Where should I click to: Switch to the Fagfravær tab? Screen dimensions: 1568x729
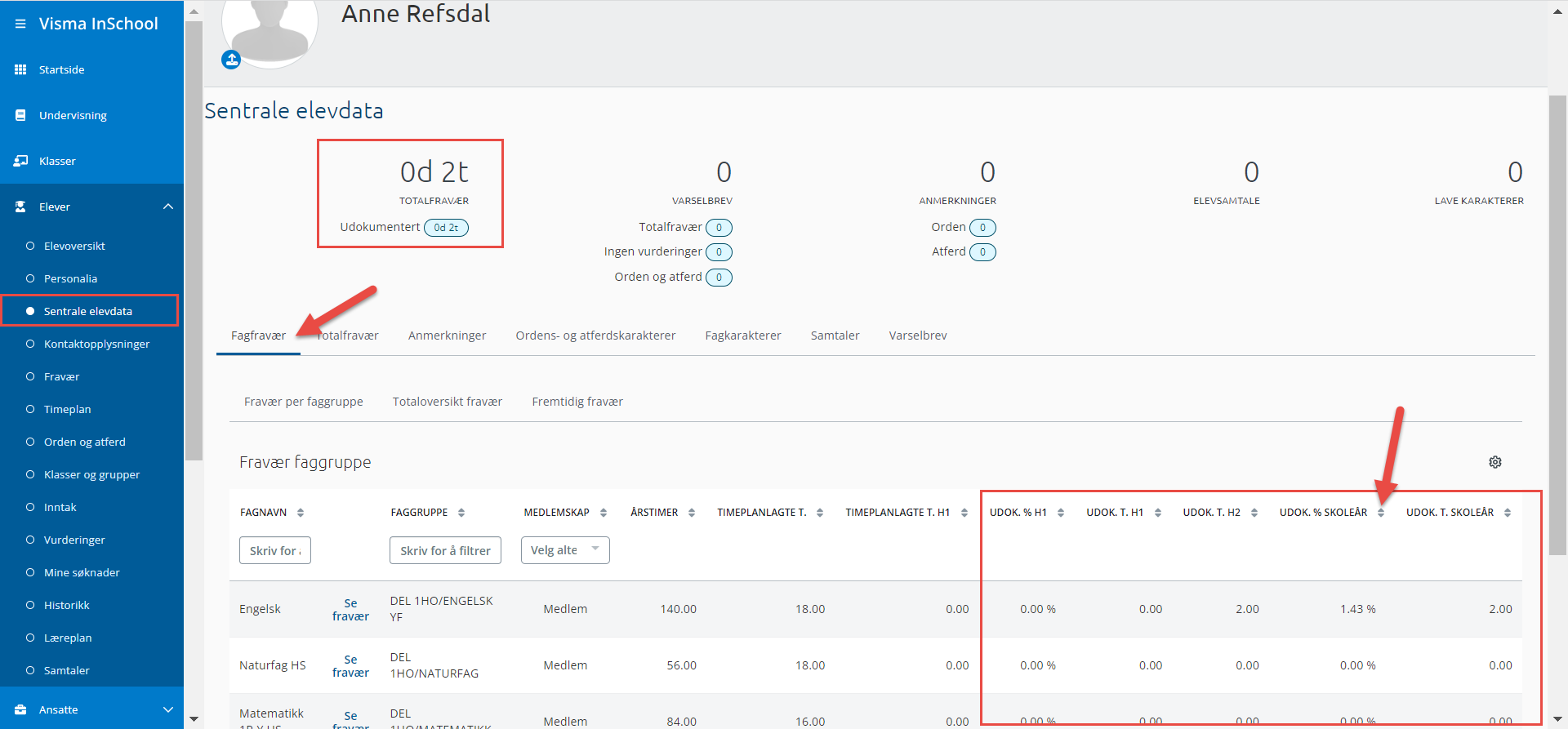coord(258,336)
